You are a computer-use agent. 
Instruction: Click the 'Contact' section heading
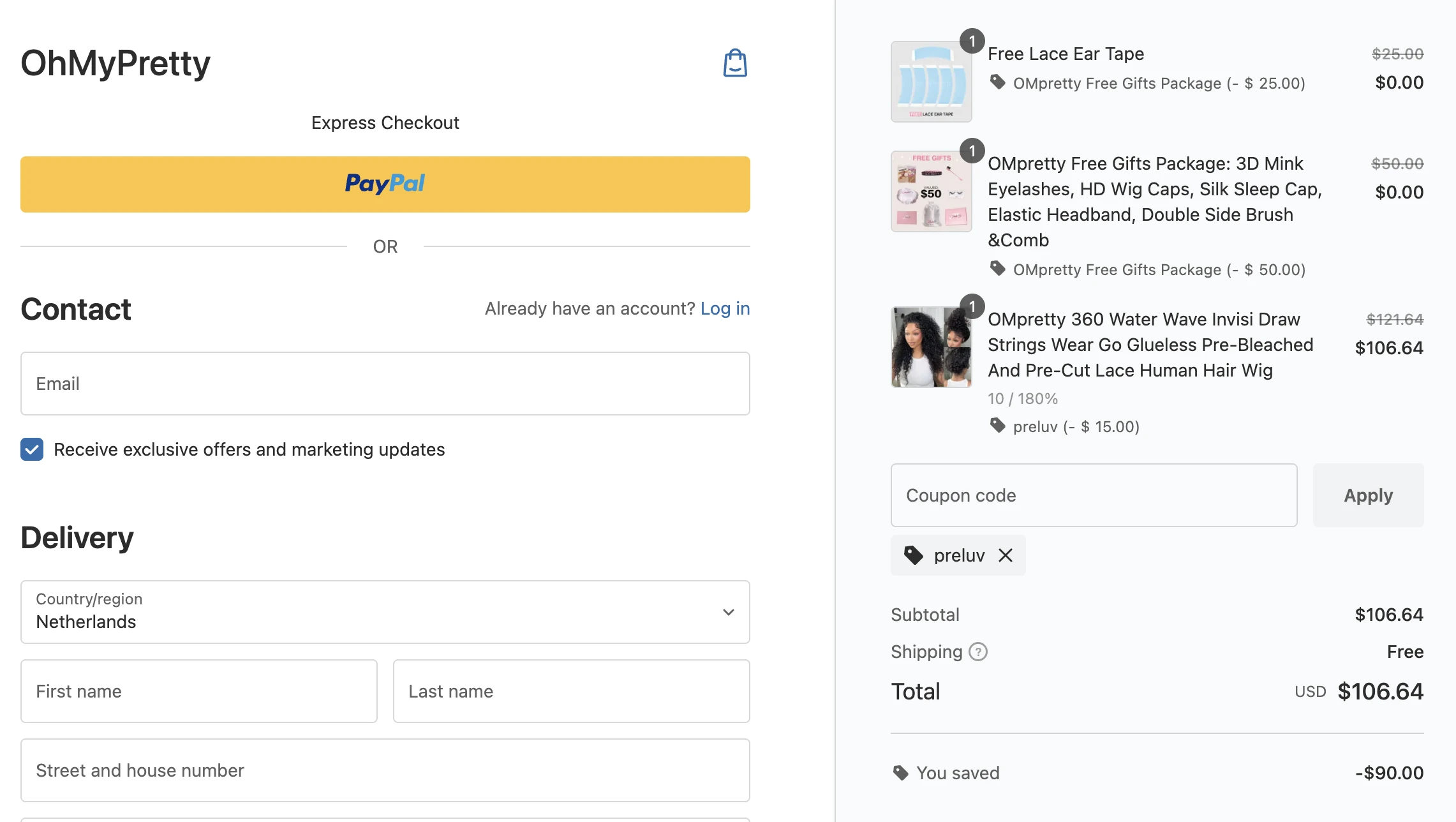[76, 310]
